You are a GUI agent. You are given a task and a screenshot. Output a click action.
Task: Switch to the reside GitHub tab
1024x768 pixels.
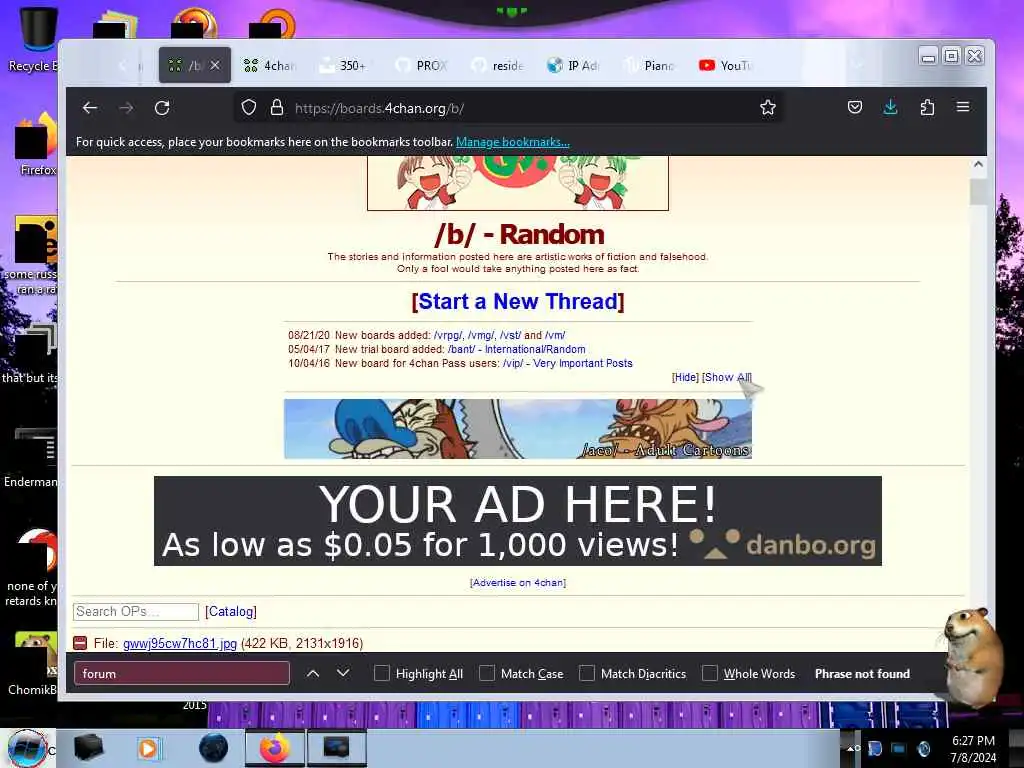pos(498,65)
